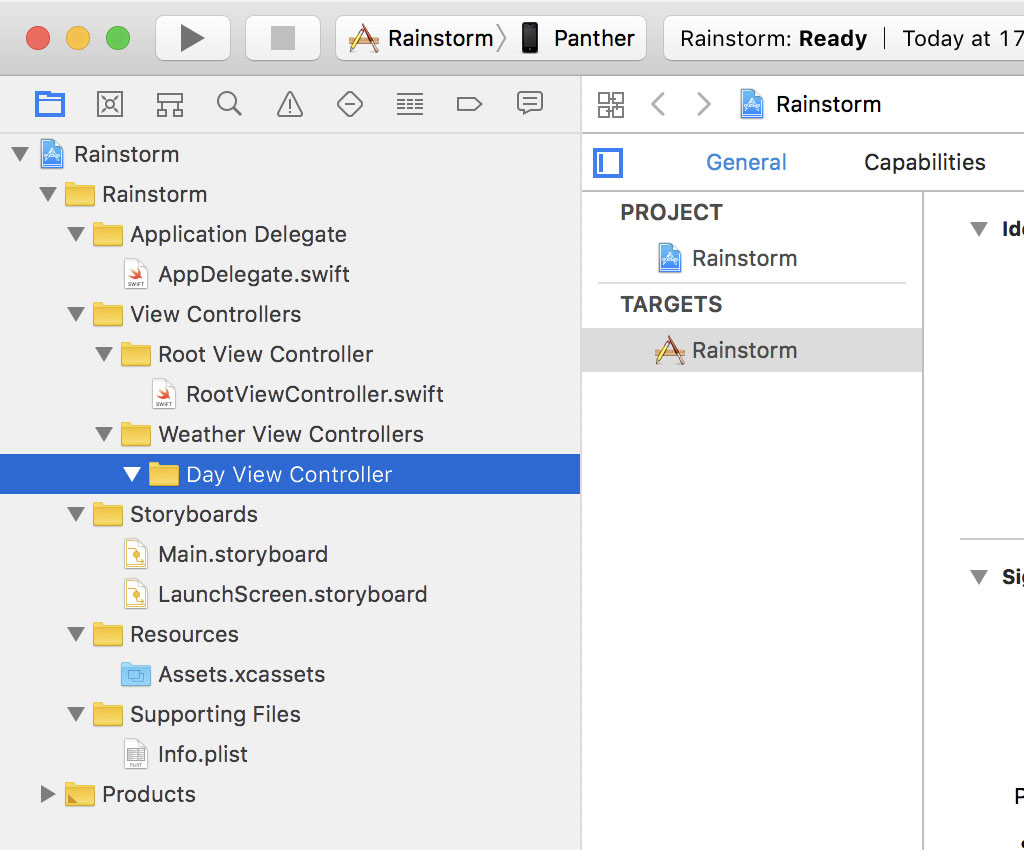The height and width of the screenshot is (850, 1024).
Task: Expand the Products folder
Action: pyautogui.click(x=47, y=794)
